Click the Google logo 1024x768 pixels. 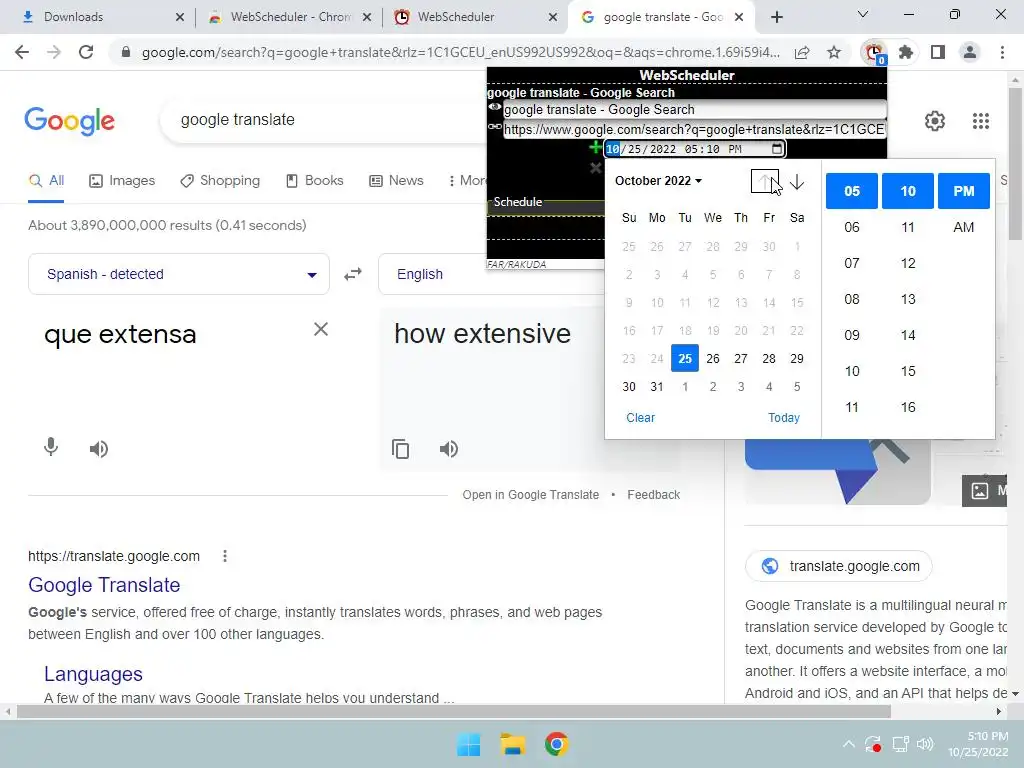tap(70, 121)
